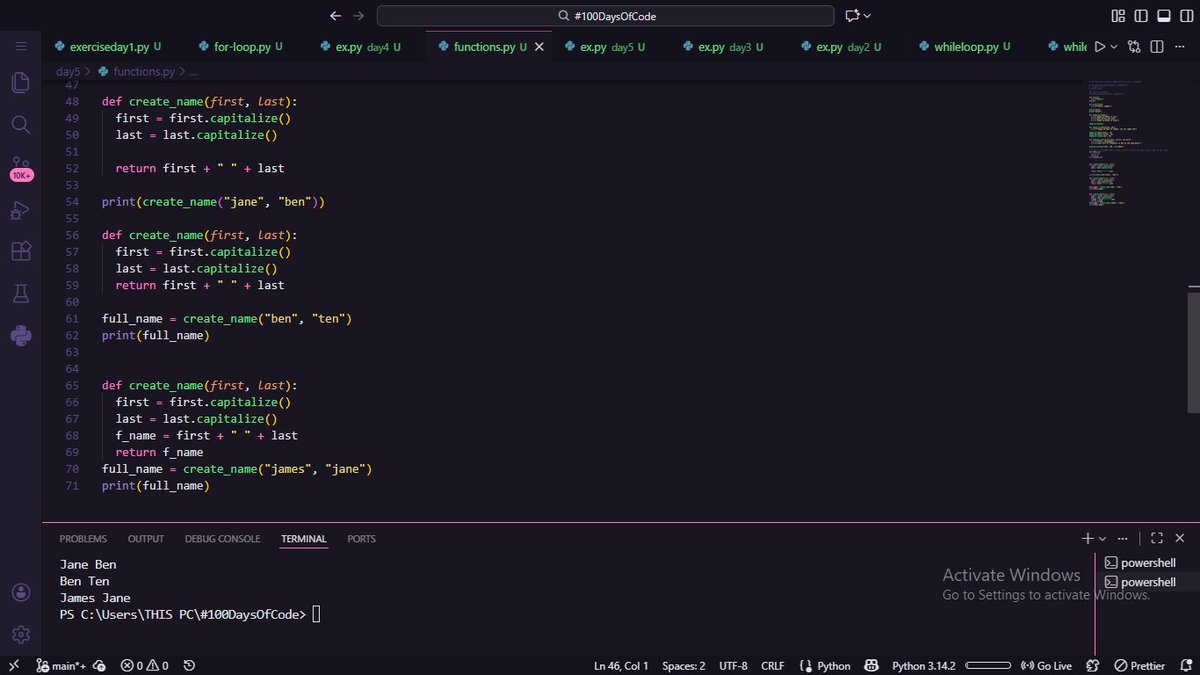Open terminal panel ellipsis menu
The height and width of the screenshot is (675, 1200).
click(1123, 538)
